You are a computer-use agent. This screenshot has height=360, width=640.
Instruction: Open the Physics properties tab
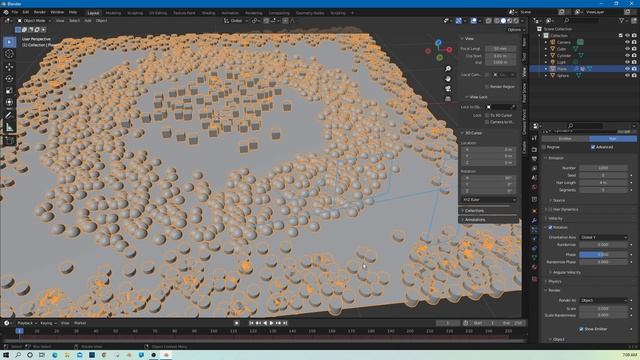[x=534, y=239]
